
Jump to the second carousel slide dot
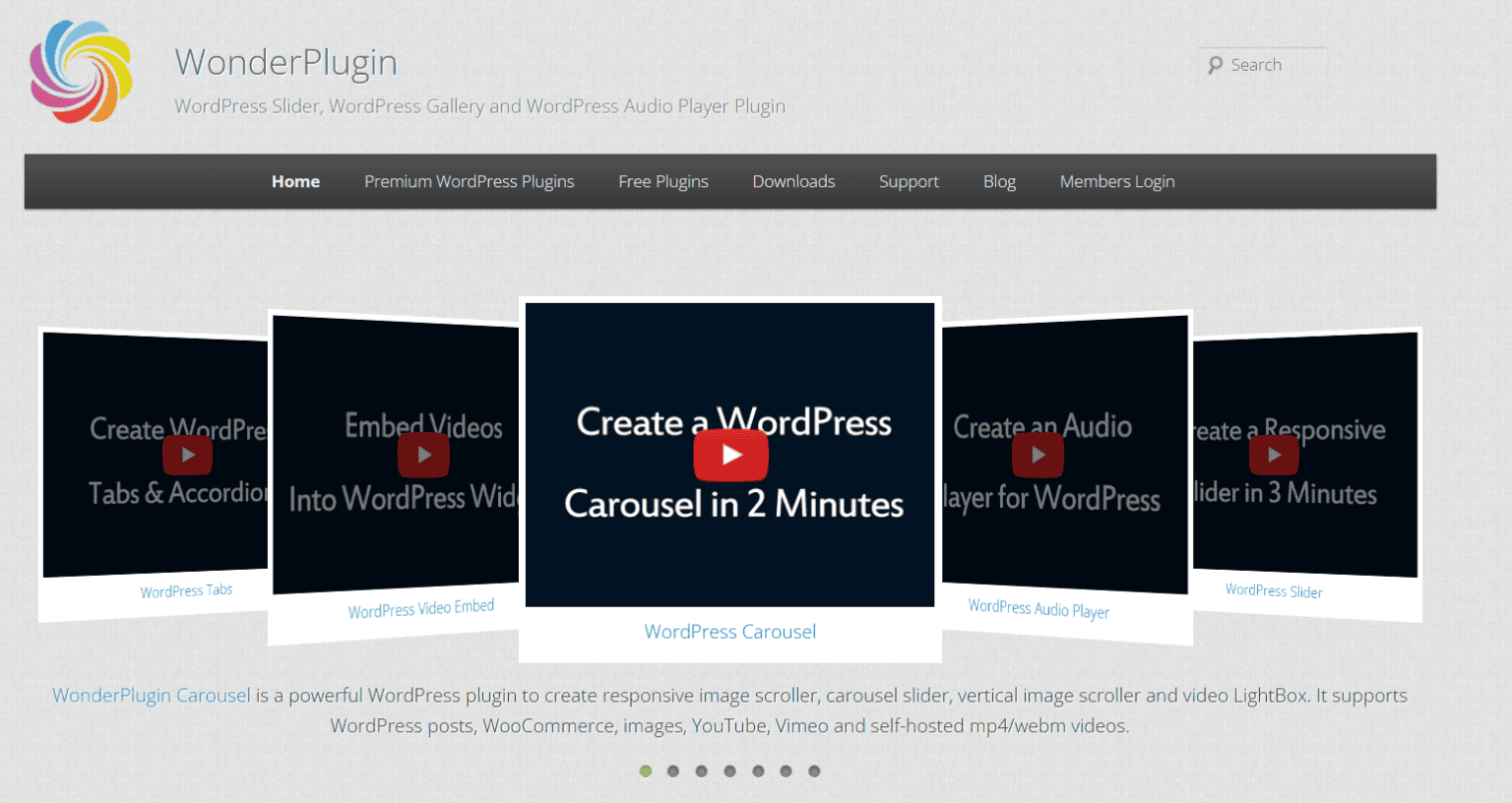(x=673, y=772)
